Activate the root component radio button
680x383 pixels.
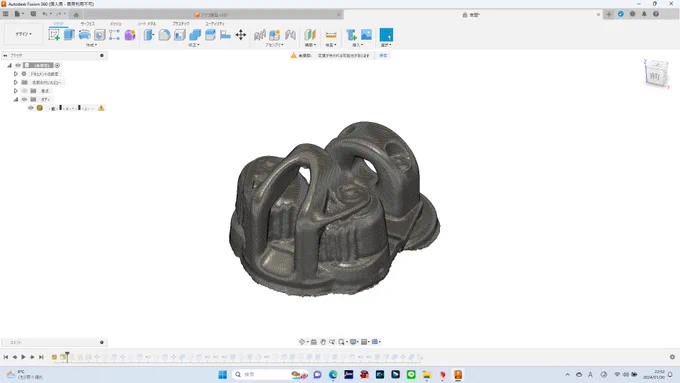(57, 65)
